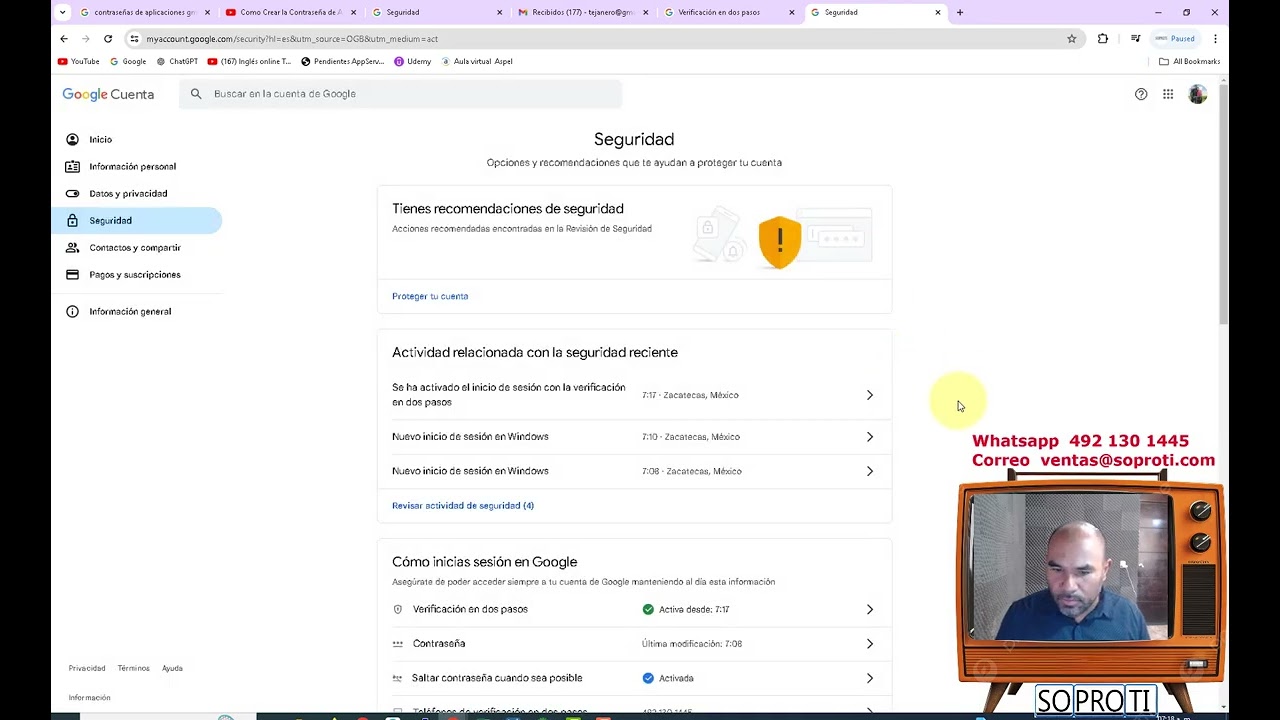The image size is (1280, 720).
Task: Open YouTube bookmark
Action: pyautogui.click(x=79, y=61)
